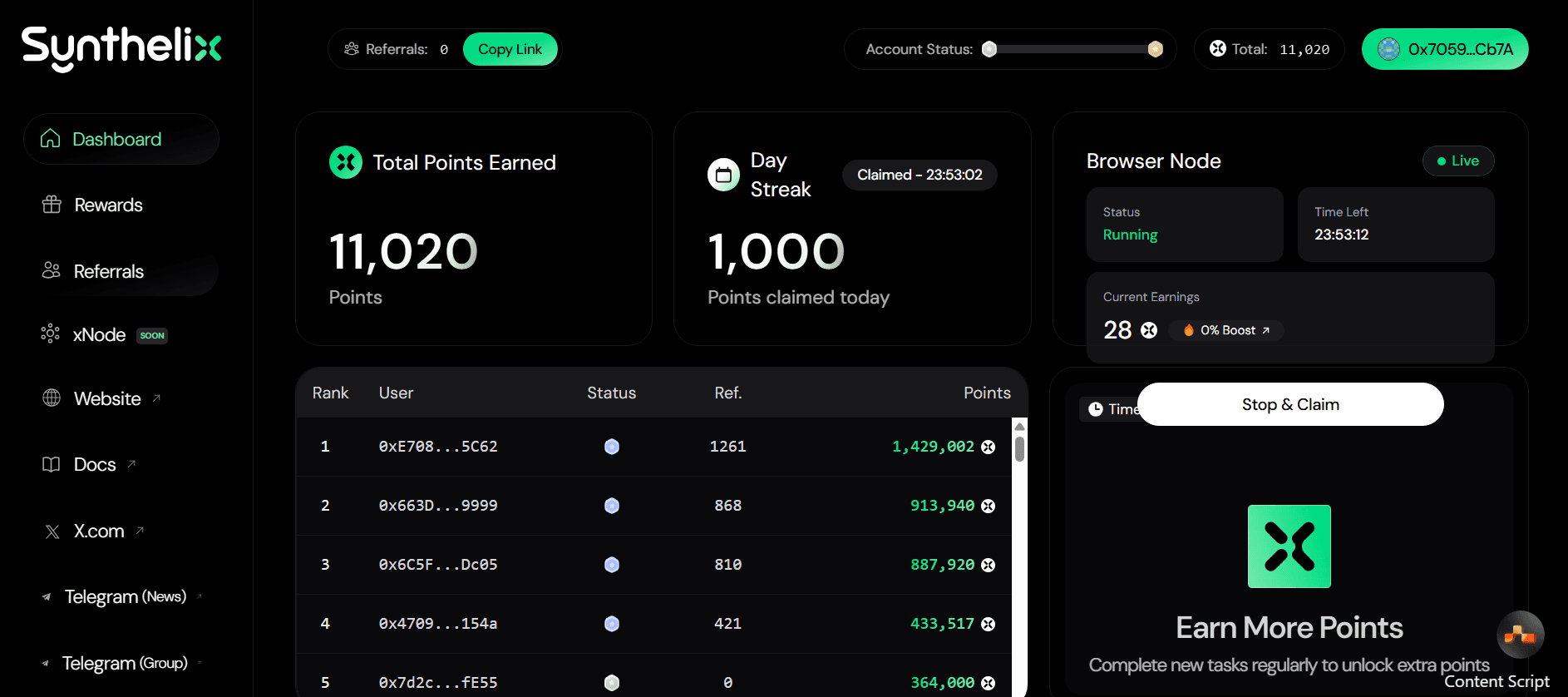Click the Day Streak calendar icon

(x=723, y=175)
